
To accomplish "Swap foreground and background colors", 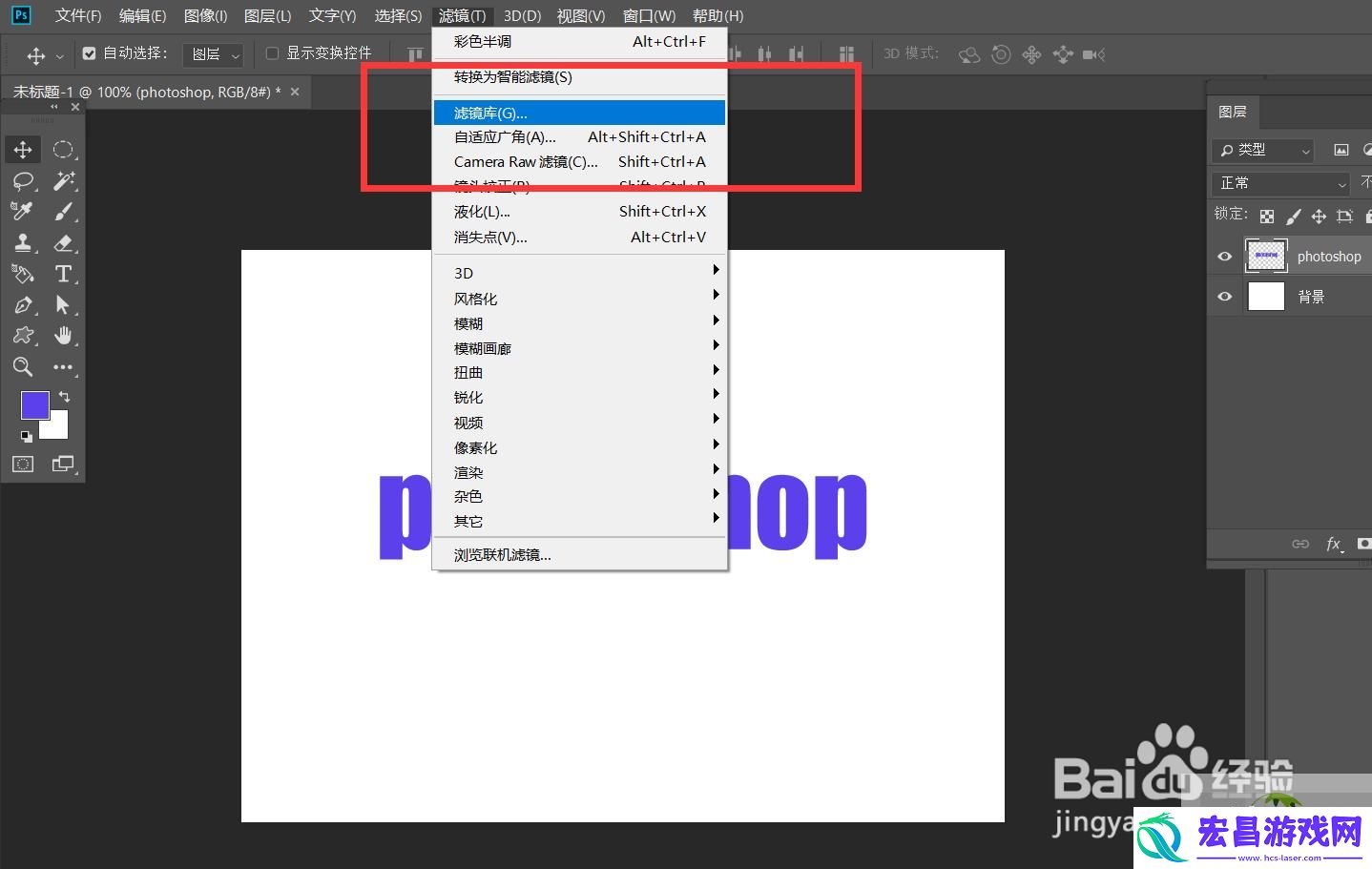I will (64, 396).
